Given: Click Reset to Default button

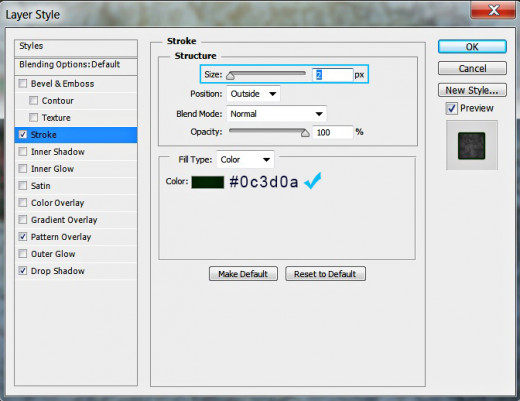Looking at the screenshot, I should tap(325, 274).
